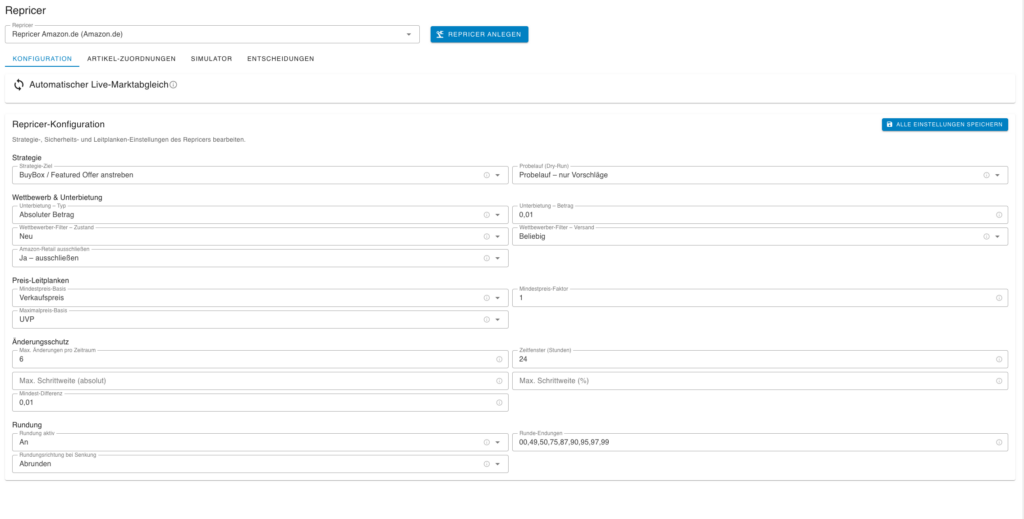Click the sync icon of Live-Marktabgleich
Screen dimensions: 1024x519
tap(19, 85)
